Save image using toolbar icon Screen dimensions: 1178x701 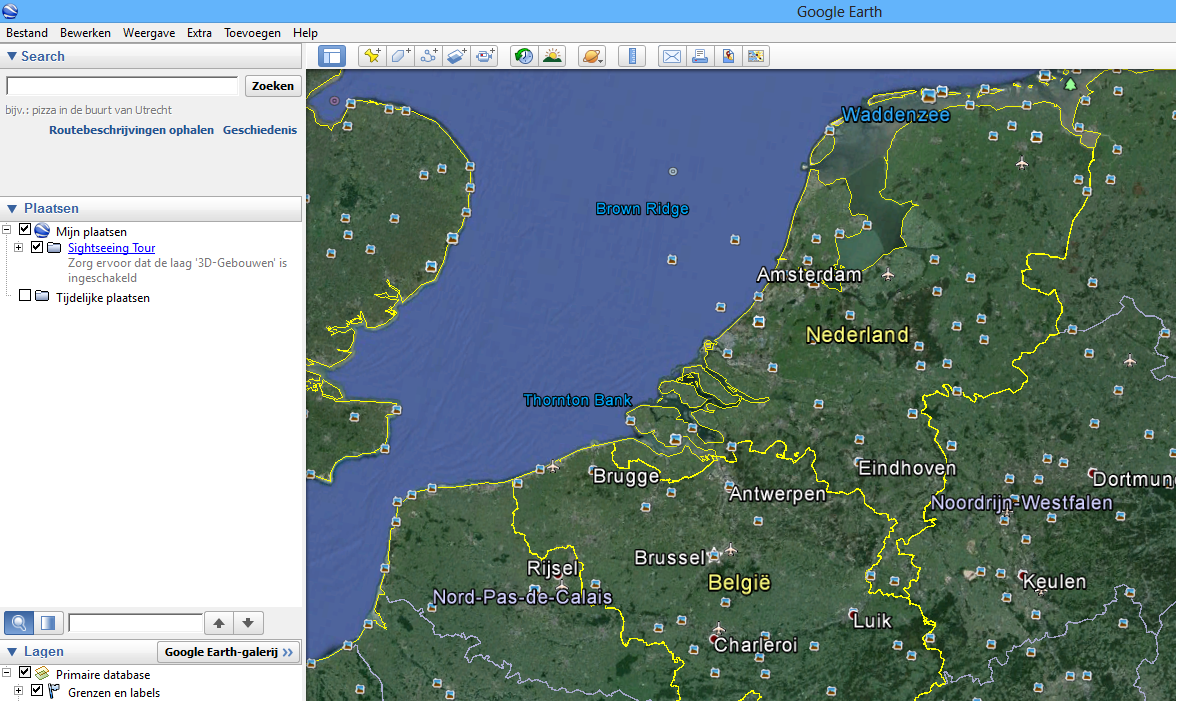(x=728, y=56)
